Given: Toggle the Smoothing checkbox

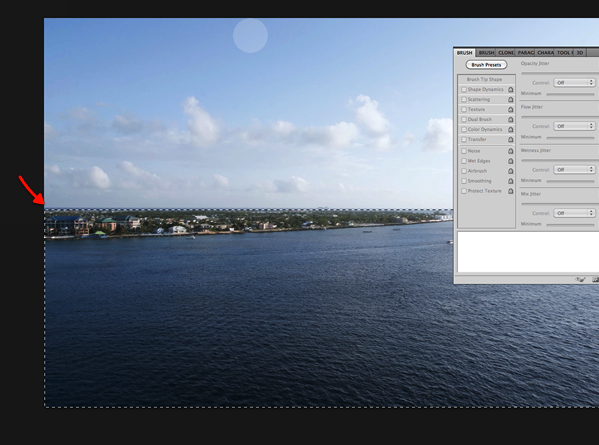Looking at the screenshot, I should click(x=464, y=181).
